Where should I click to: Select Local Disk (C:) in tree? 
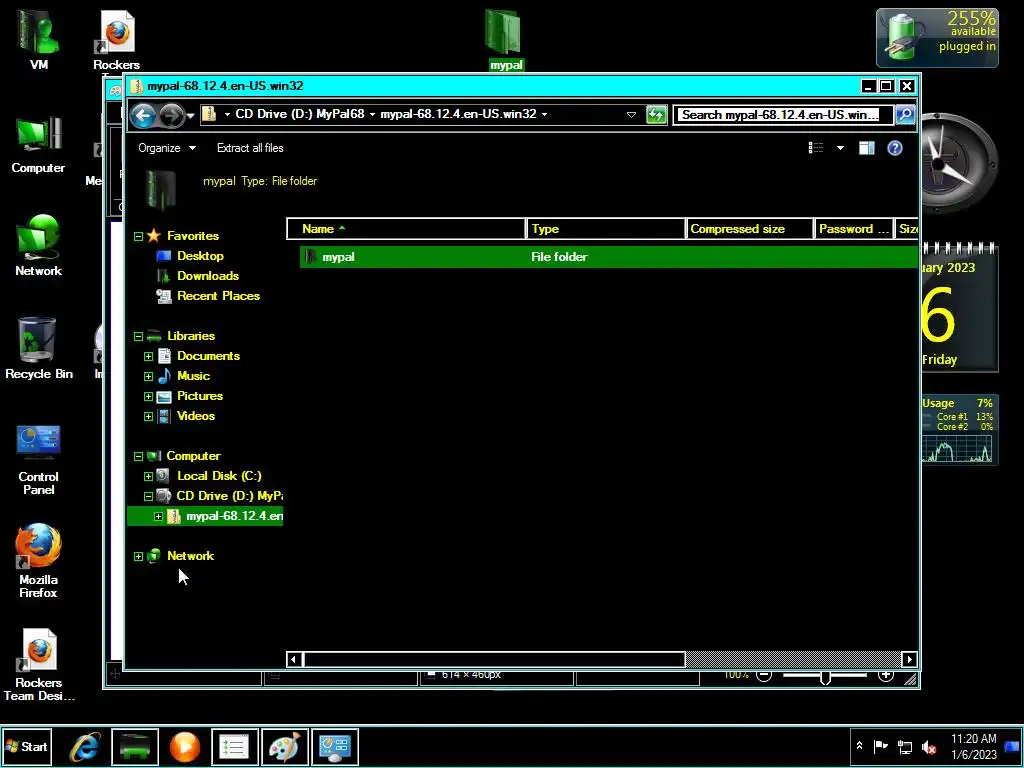pyautogui.click(x=219, y=476)
